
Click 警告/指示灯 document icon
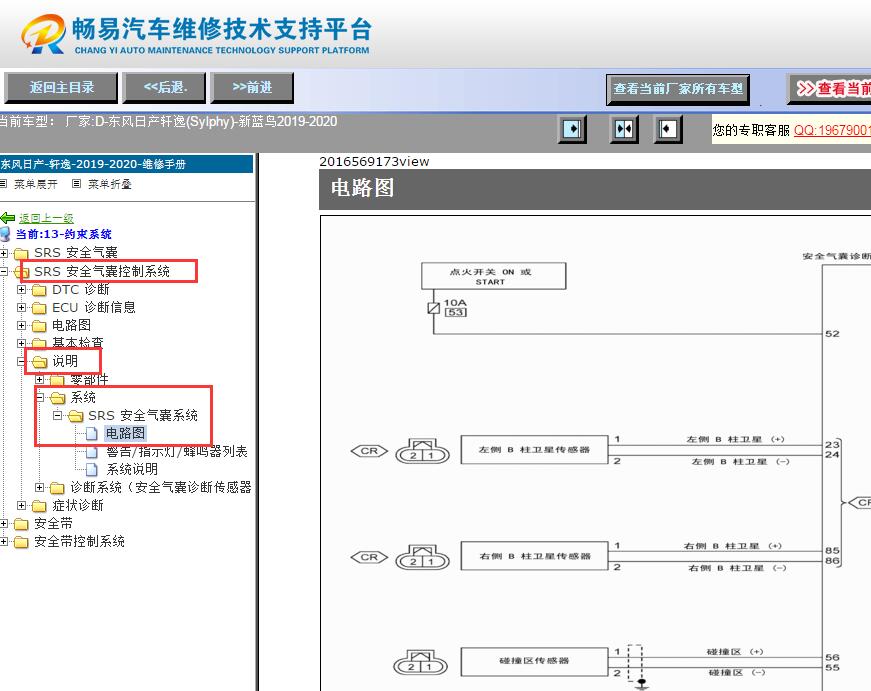pyautogui.click(x=92, y=452)
